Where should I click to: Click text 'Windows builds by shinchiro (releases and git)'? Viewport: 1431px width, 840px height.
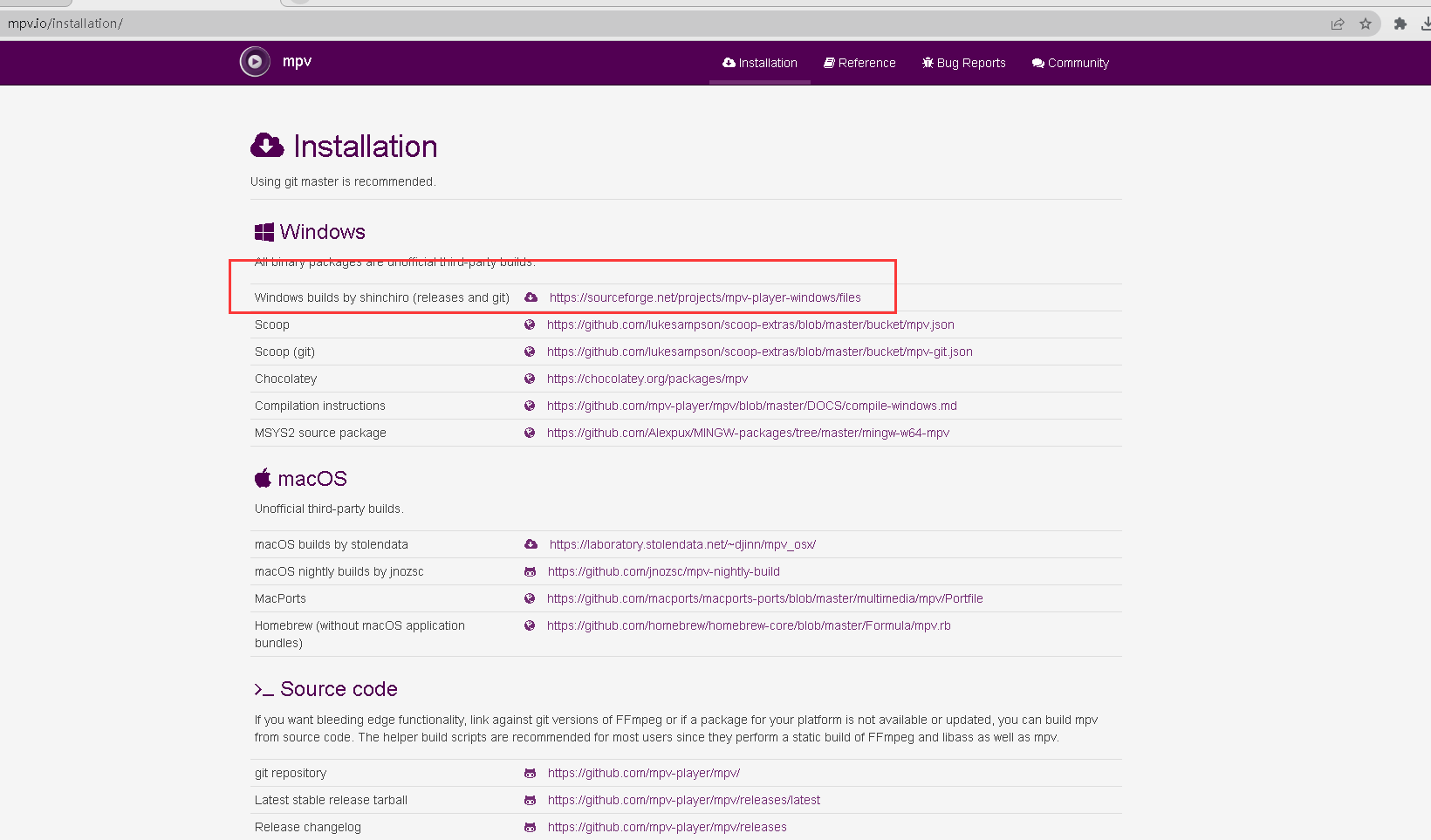tap(382, 297)
